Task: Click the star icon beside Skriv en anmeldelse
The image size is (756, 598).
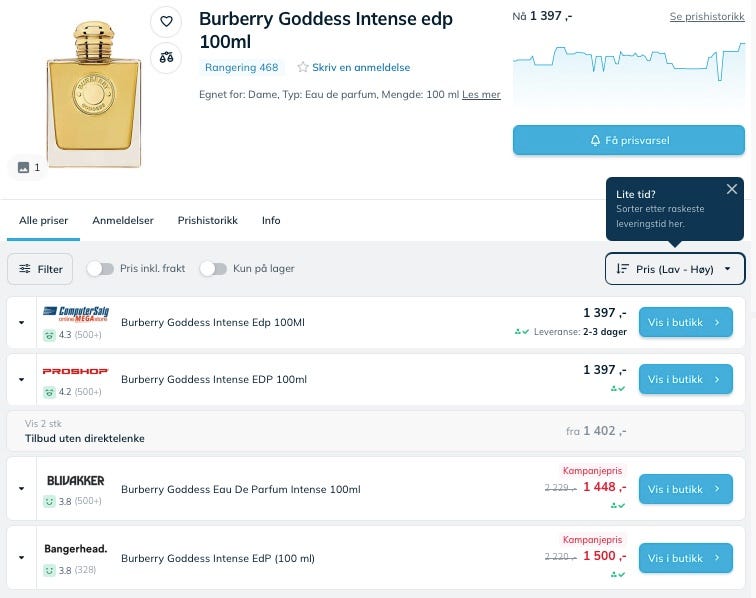Action: (303, 67)
